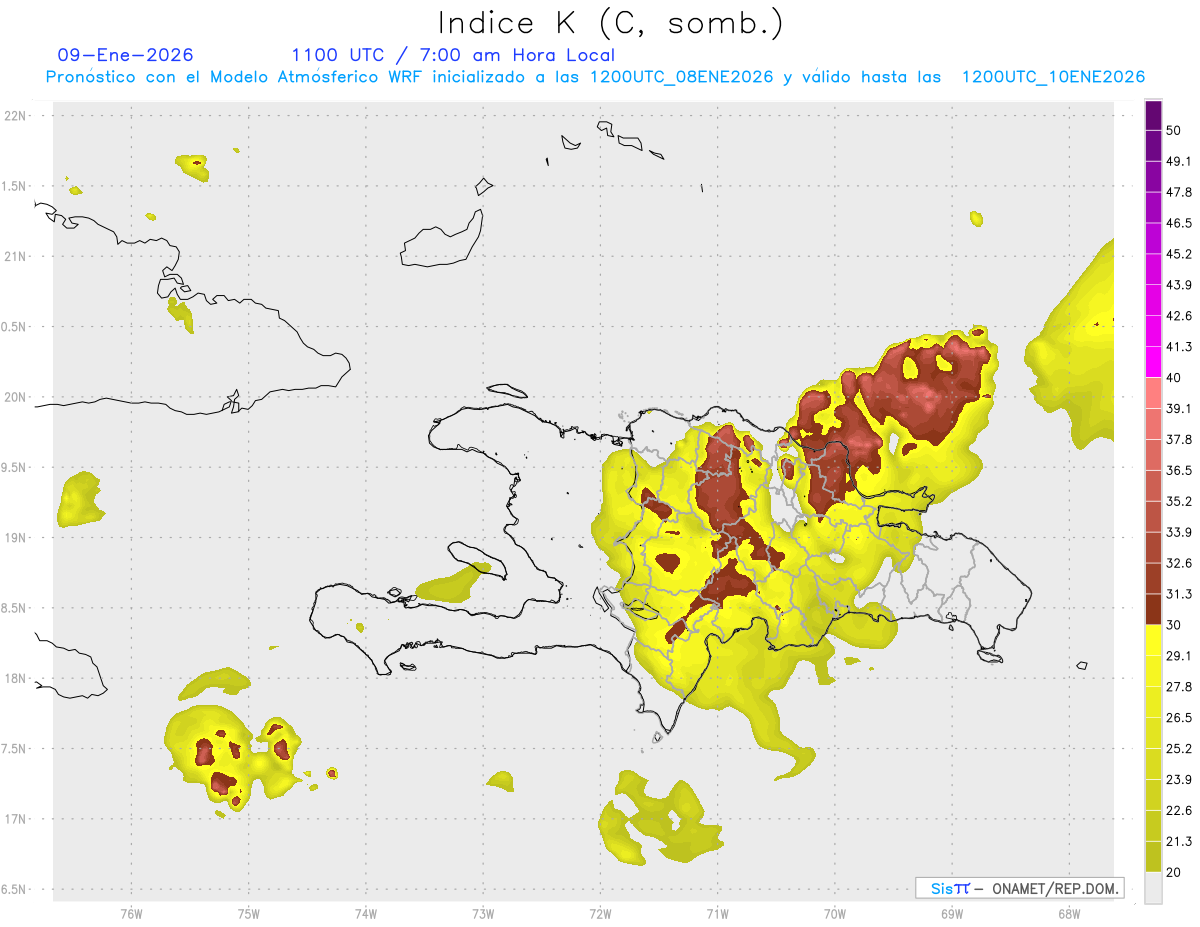Click the "45.2" value on the color scale
Screen dimensions: 1200x927
pyautogui.click(x=1179, y=254)
